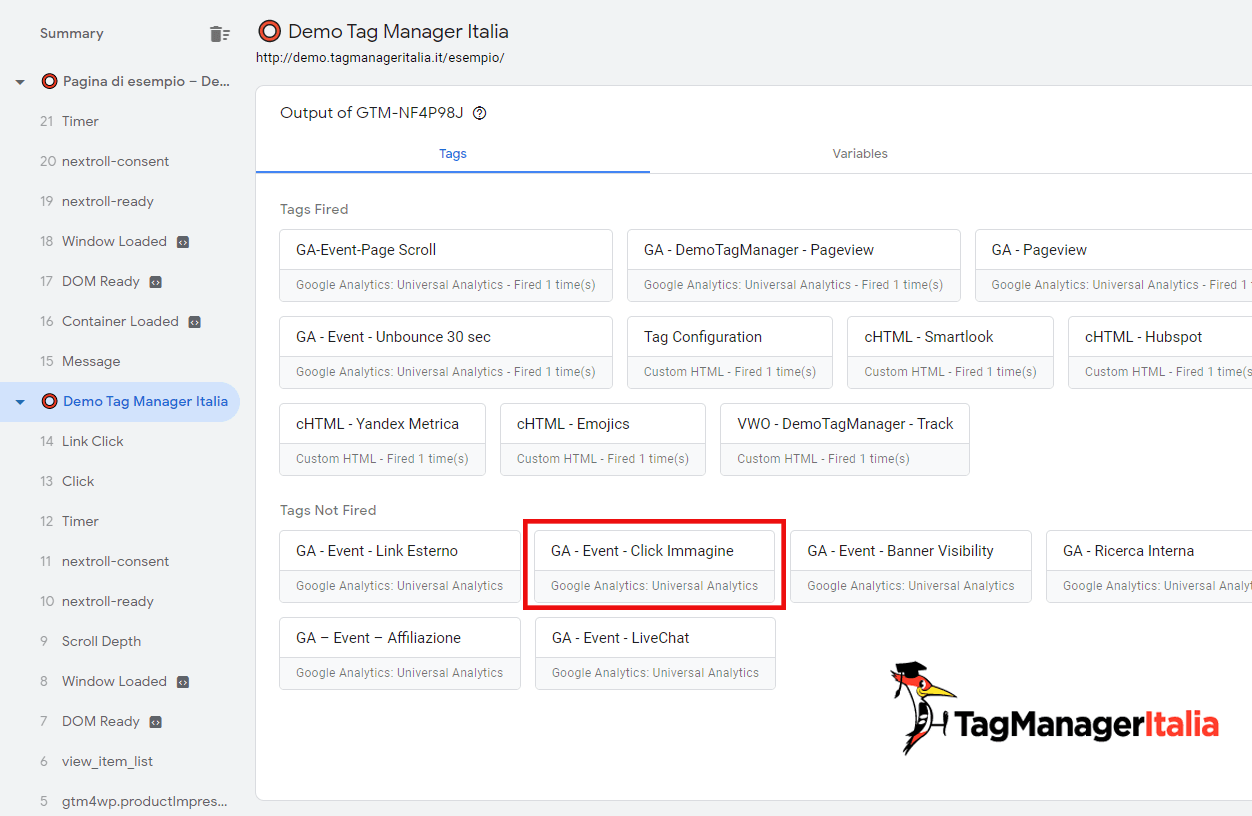Switch to the Variables tab
Screen dimensions: 1252x816
coord(860,154)
